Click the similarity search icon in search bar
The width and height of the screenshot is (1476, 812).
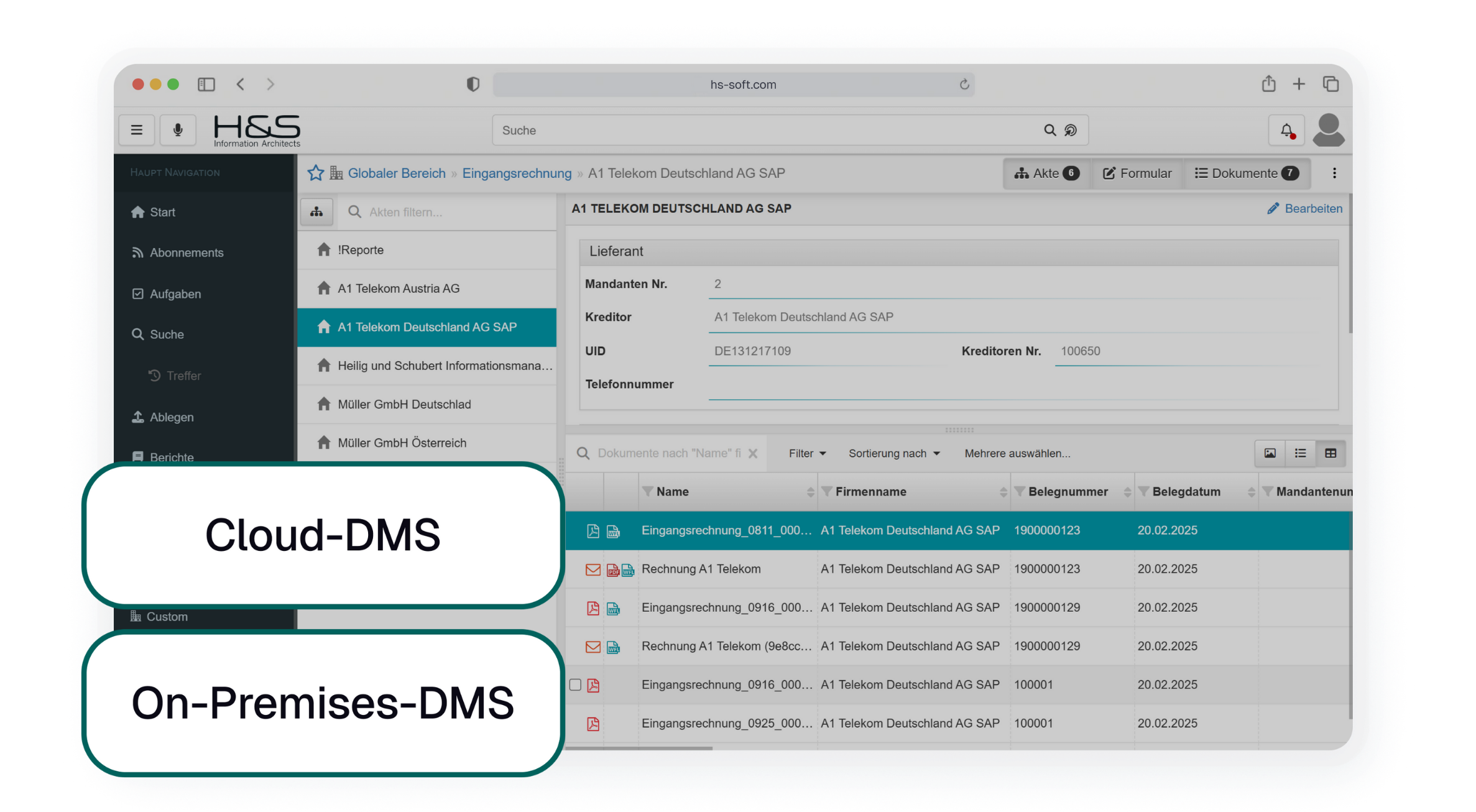tap(1071, 130)
